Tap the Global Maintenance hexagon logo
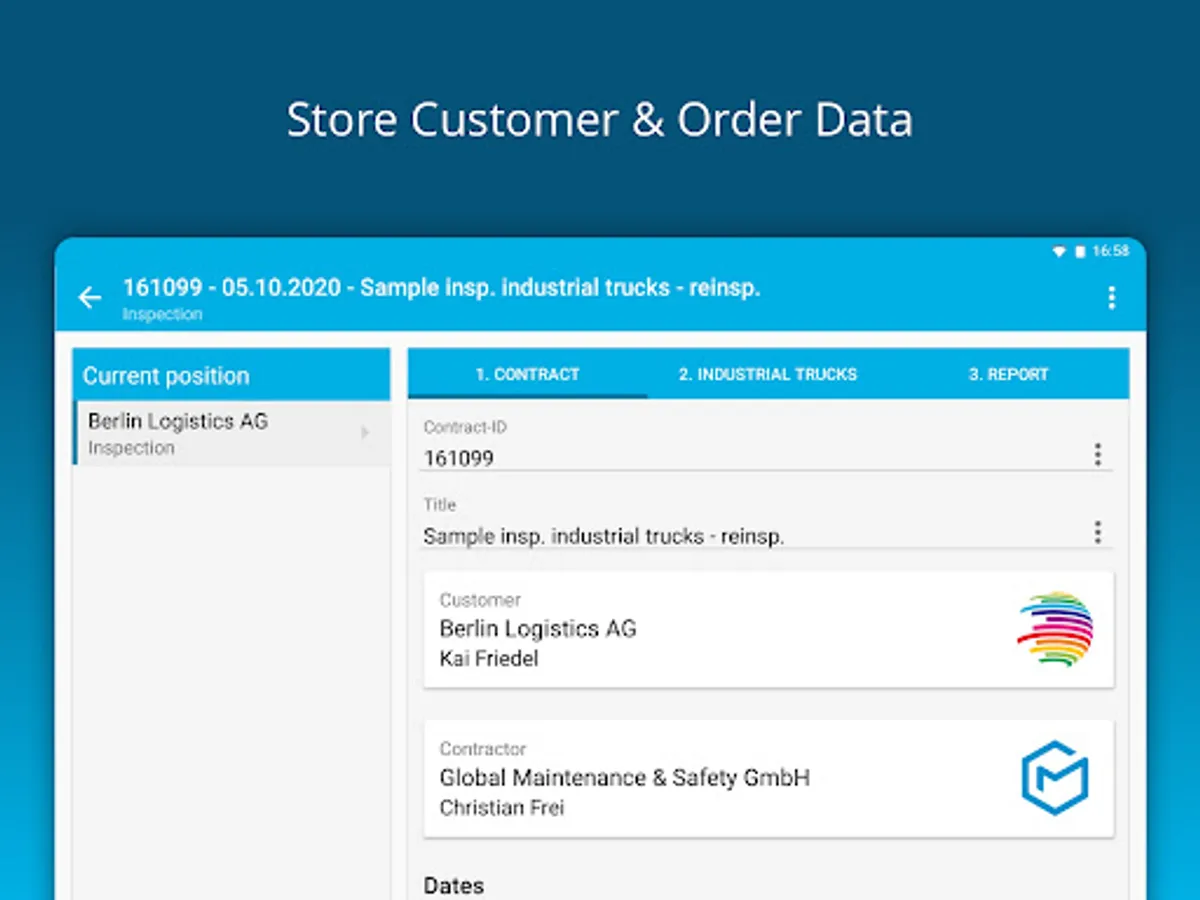This screenshot has width=1200, height=900. pyautogui.click(x=1055, y=778)
